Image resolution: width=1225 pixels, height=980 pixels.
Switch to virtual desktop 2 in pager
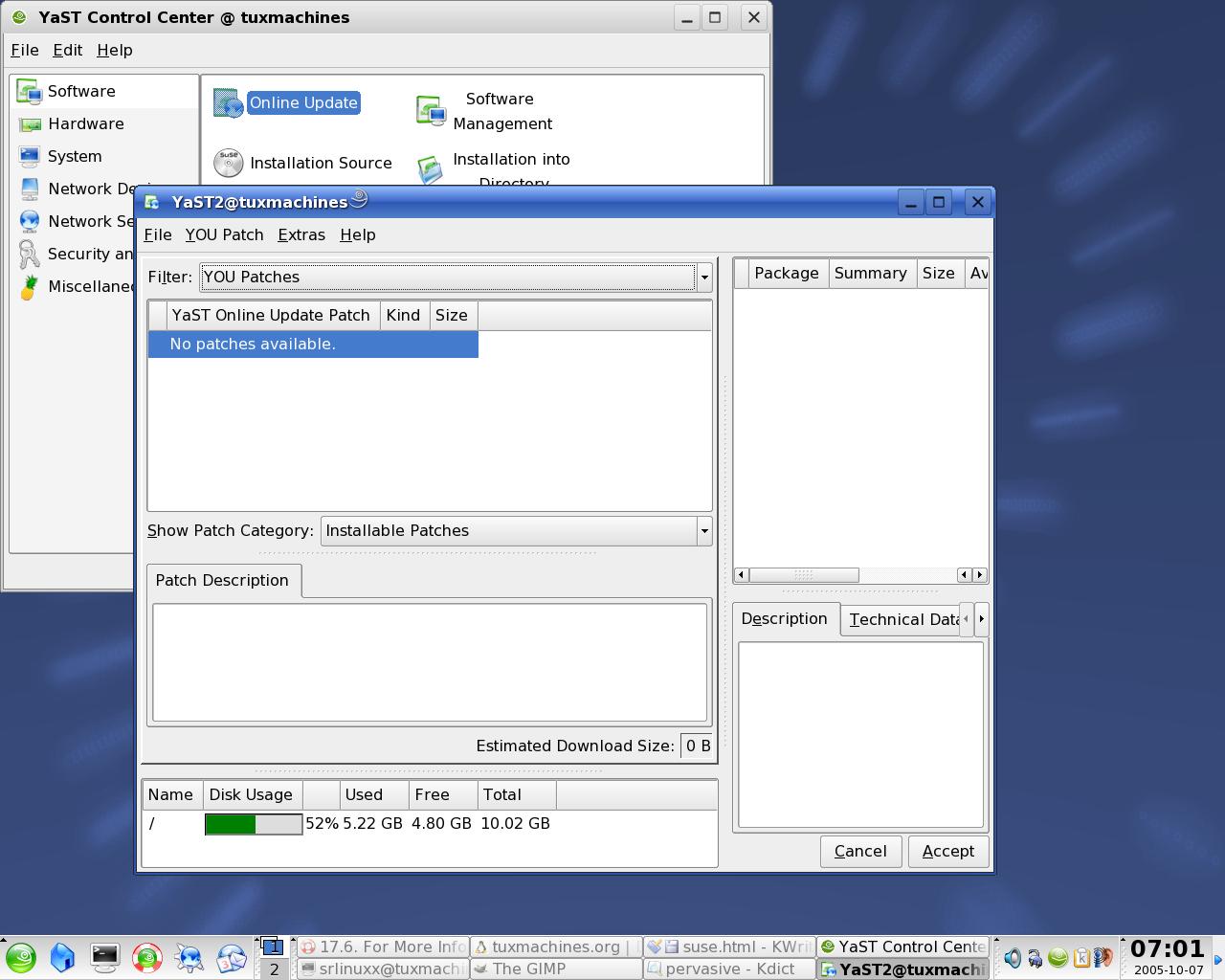[274, 969]
